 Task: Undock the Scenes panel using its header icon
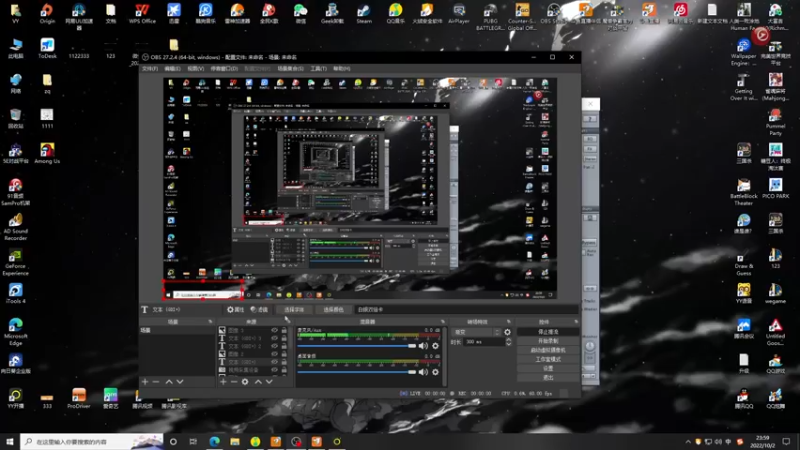(210, 322)
